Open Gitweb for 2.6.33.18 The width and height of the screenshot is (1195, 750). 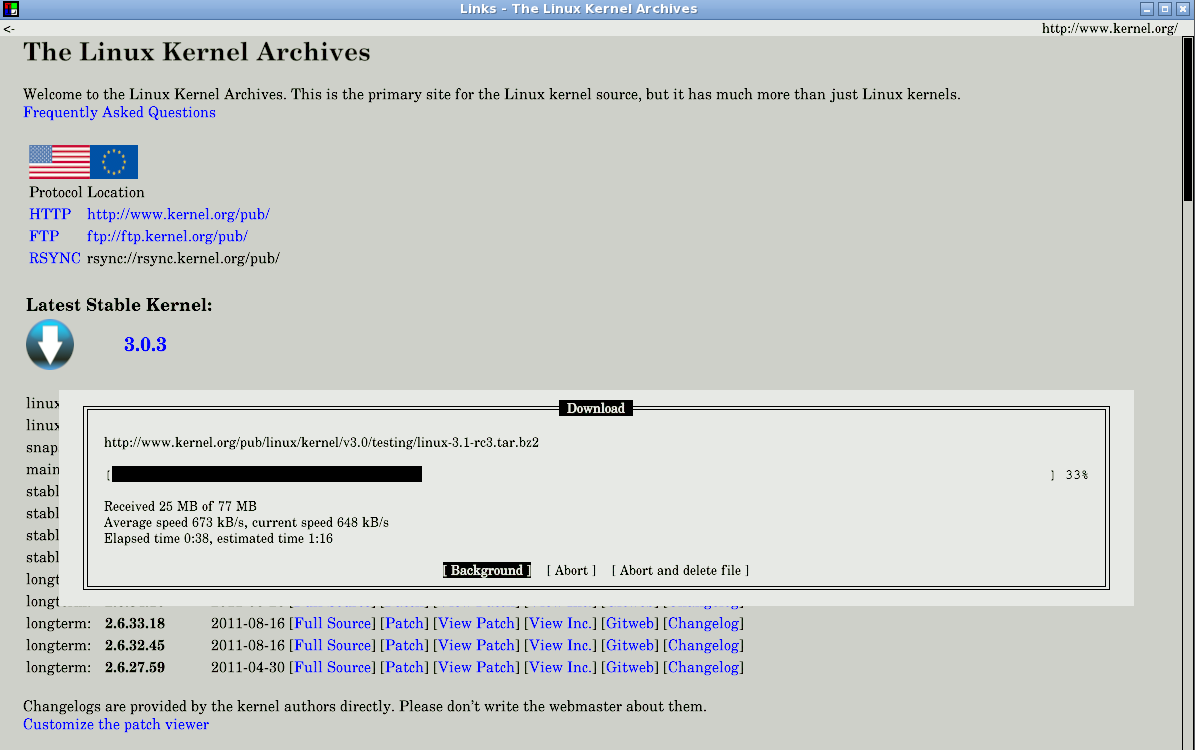630,623
